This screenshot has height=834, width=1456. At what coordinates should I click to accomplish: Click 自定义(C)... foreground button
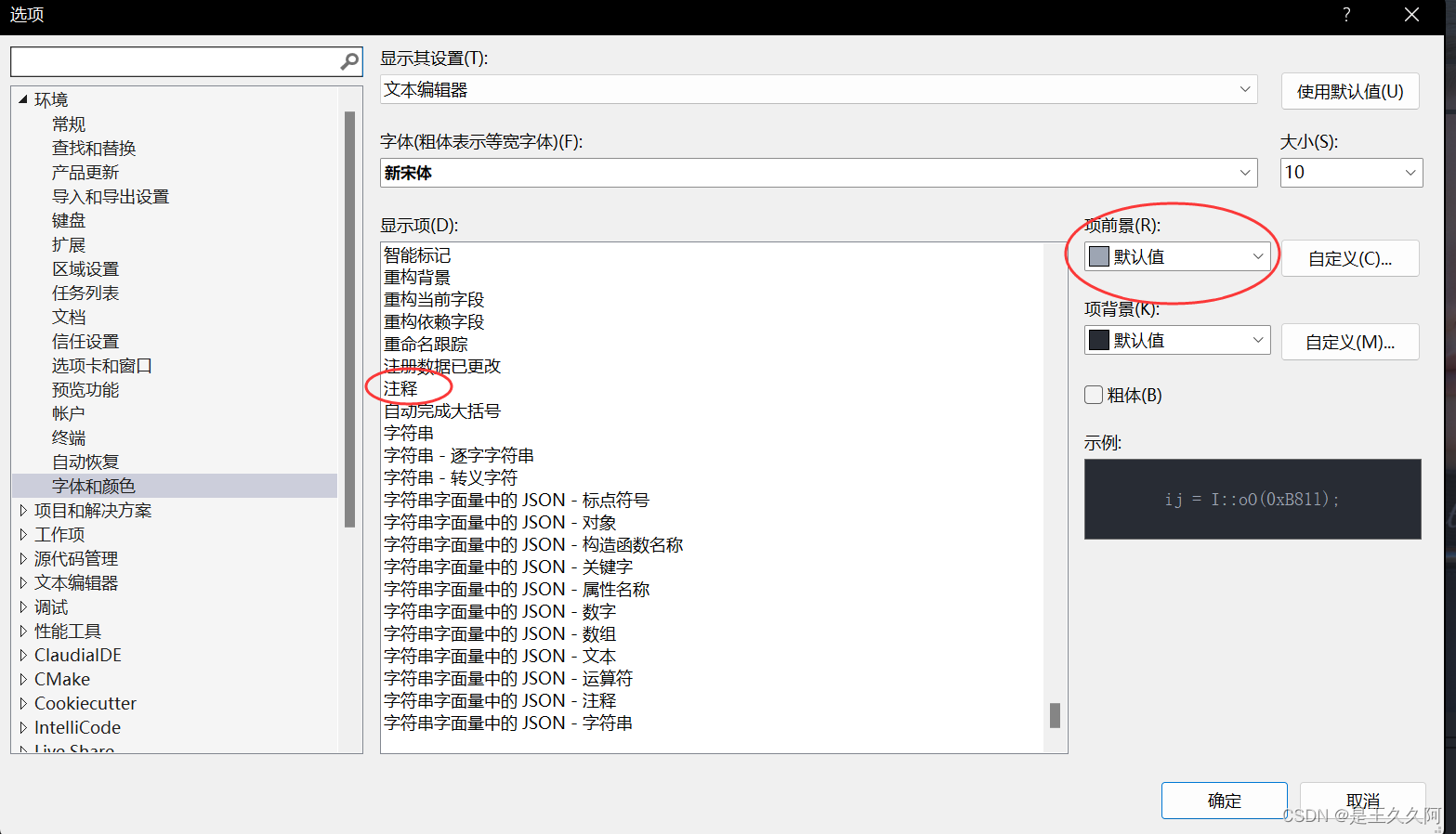(1350, 258)
